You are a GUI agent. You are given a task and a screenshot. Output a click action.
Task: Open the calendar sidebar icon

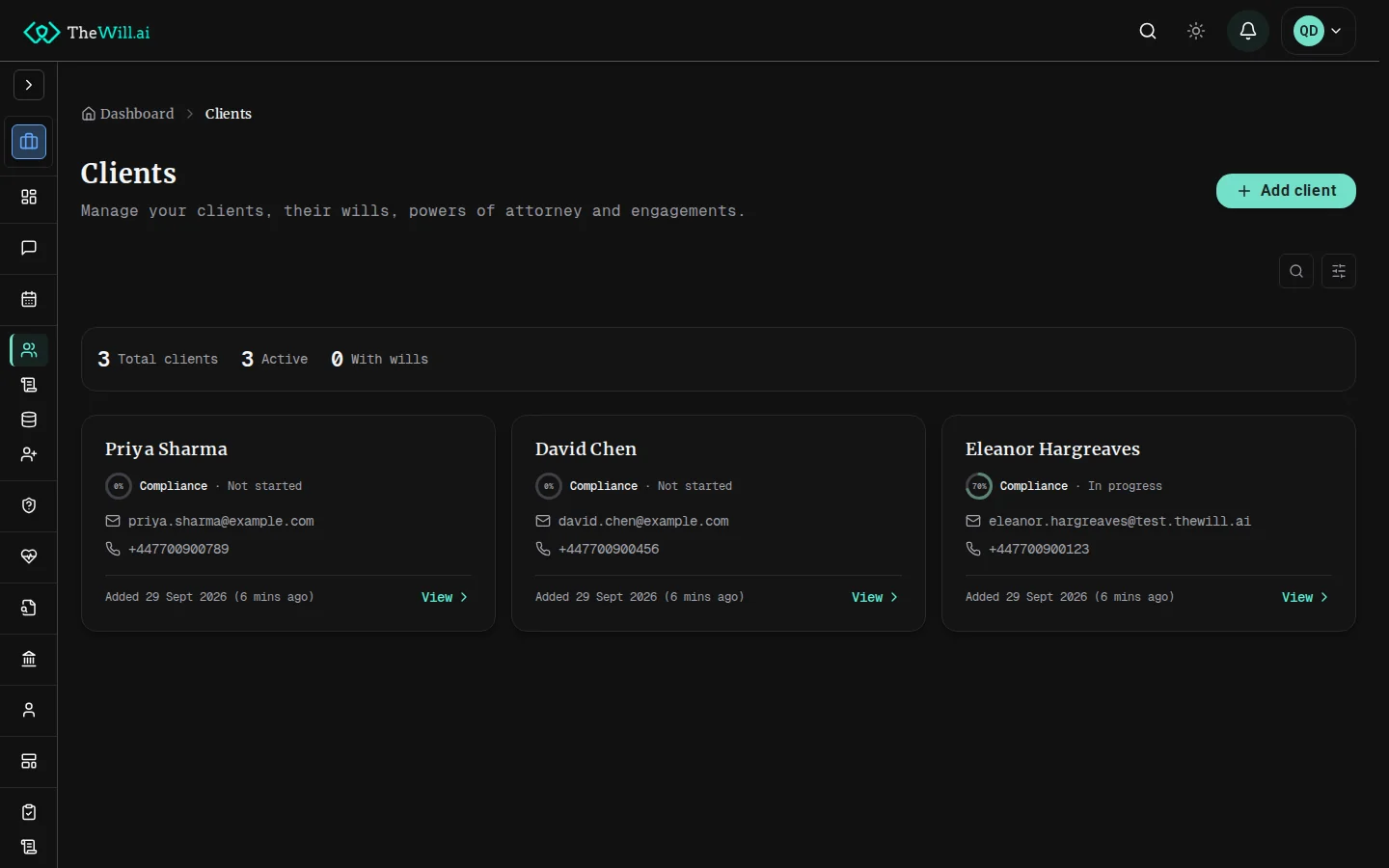(29, 299)
